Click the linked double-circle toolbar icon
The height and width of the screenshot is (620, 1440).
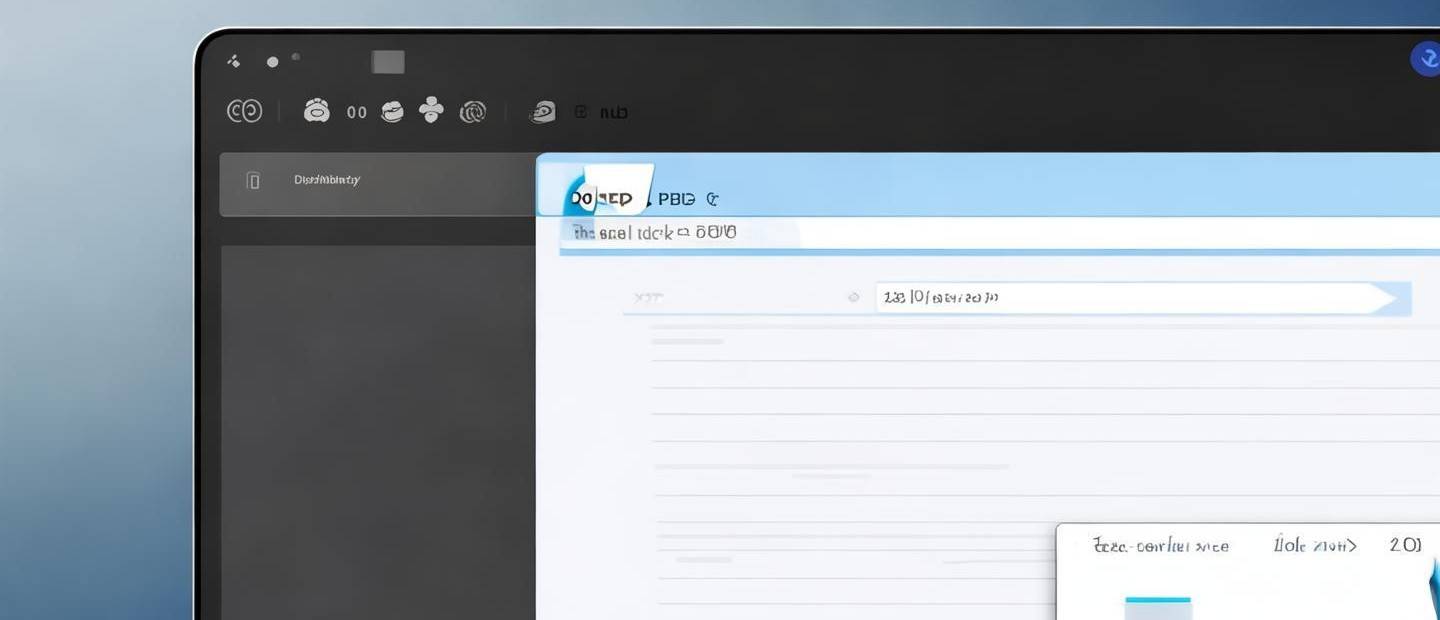pos(245,111)
